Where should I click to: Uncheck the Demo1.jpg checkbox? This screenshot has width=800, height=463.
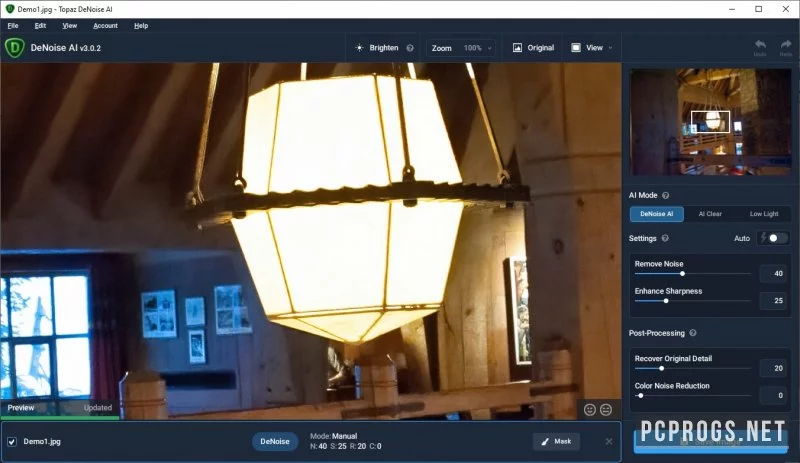12,442
